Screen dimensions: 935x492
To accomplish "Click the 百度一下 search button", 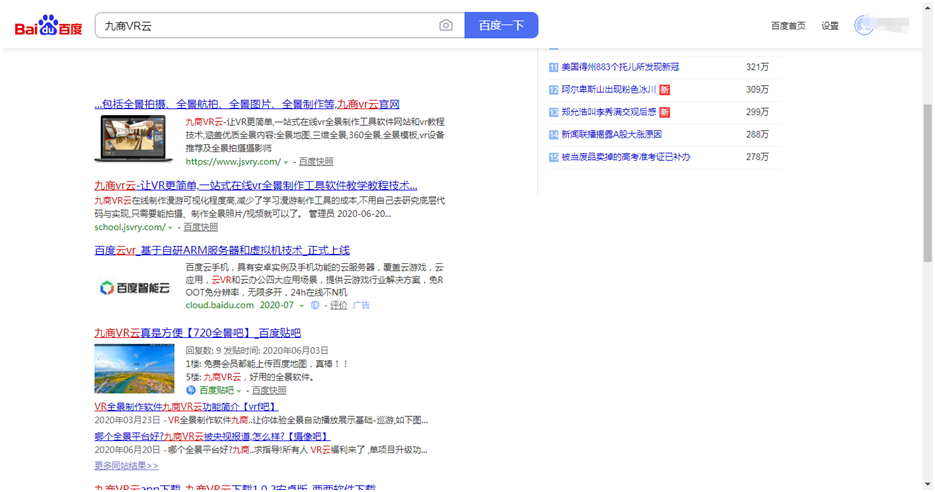I will coord(501,26).
